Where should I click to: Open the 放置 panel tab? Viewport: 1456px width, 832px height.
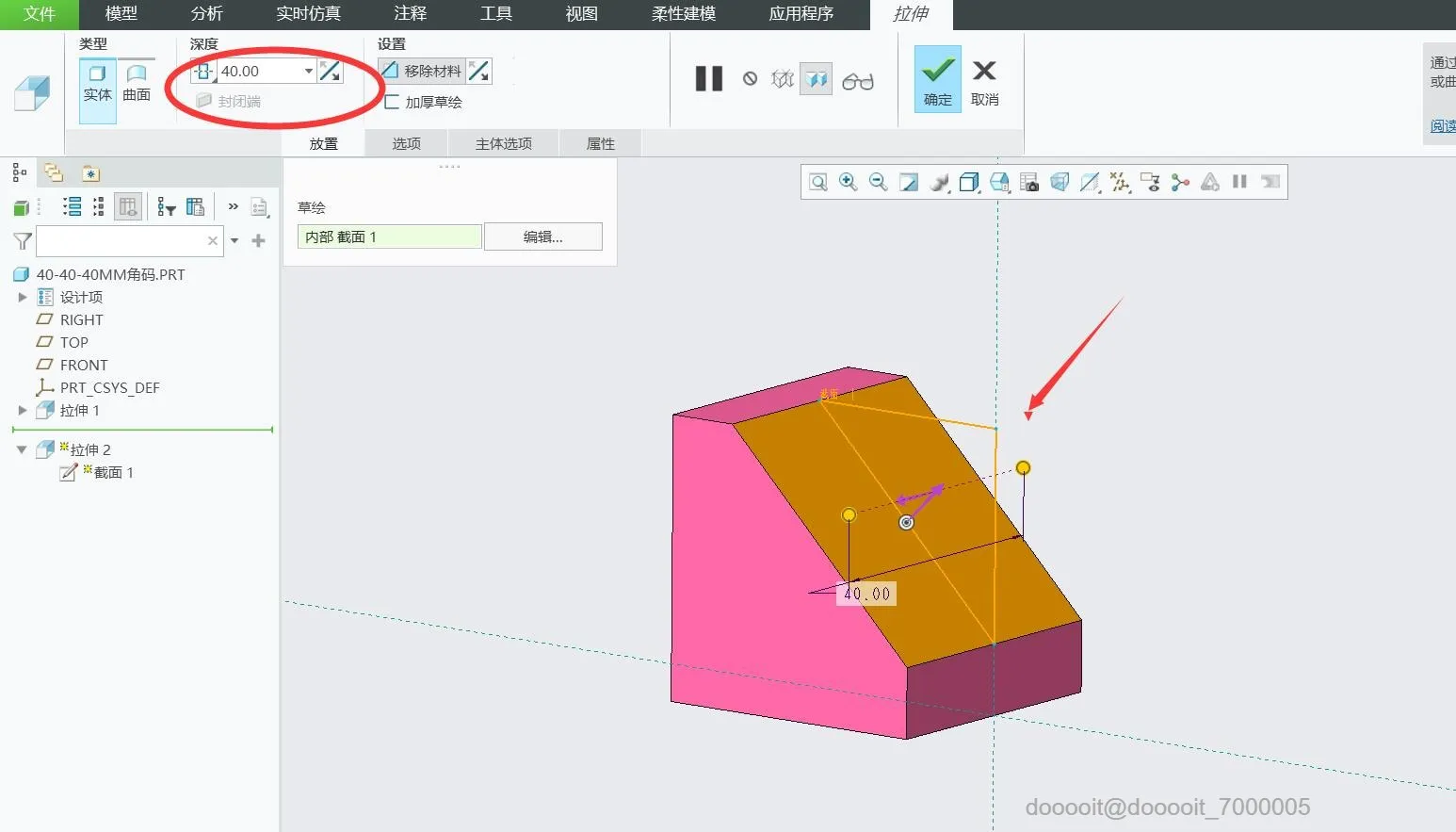tap(323, 143)
